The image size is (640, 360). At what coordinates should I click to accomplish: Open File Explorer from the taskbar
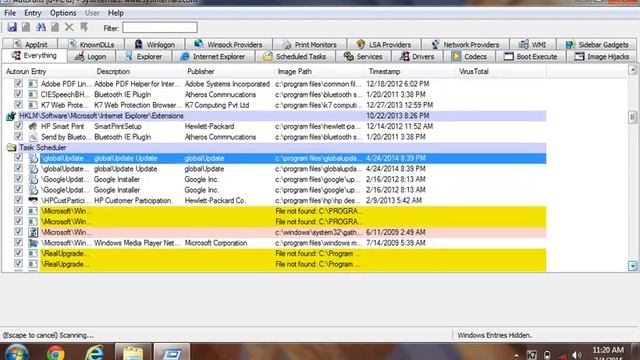click(x=133, y=352)
